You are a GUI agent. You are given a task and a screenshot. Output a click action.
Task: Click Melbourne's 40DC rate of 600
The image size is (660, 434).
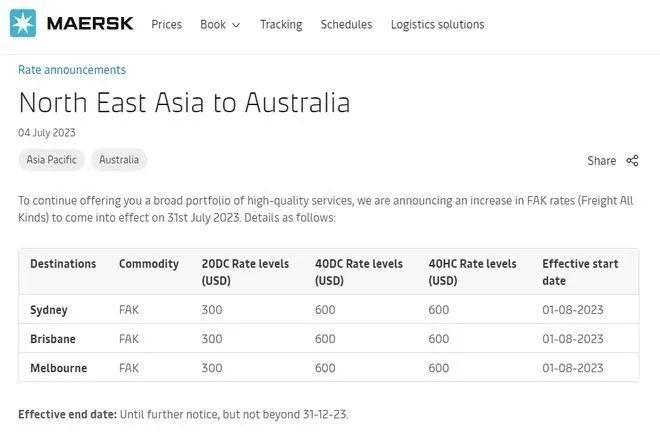point(325,368)
